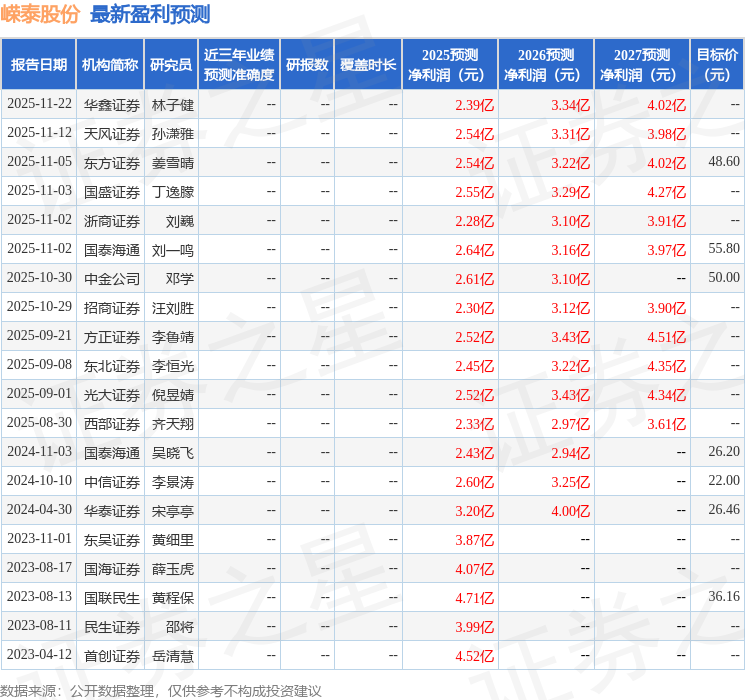
Task: Click analyst name 林子健
Action: click(172, 105)
